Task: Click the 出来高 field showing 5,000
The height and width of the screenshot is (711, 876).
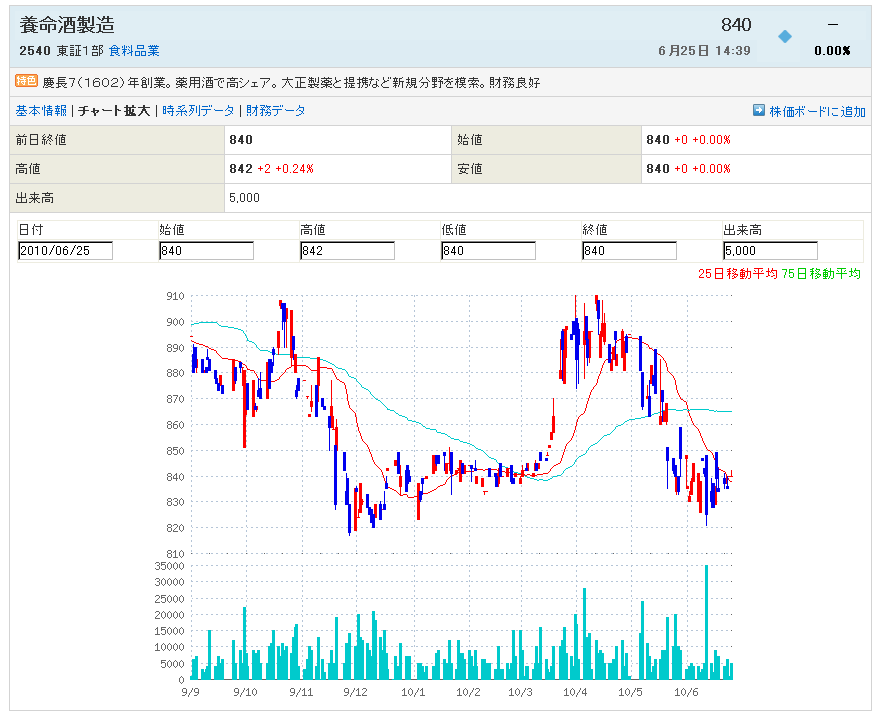Action: coord(770,251)
